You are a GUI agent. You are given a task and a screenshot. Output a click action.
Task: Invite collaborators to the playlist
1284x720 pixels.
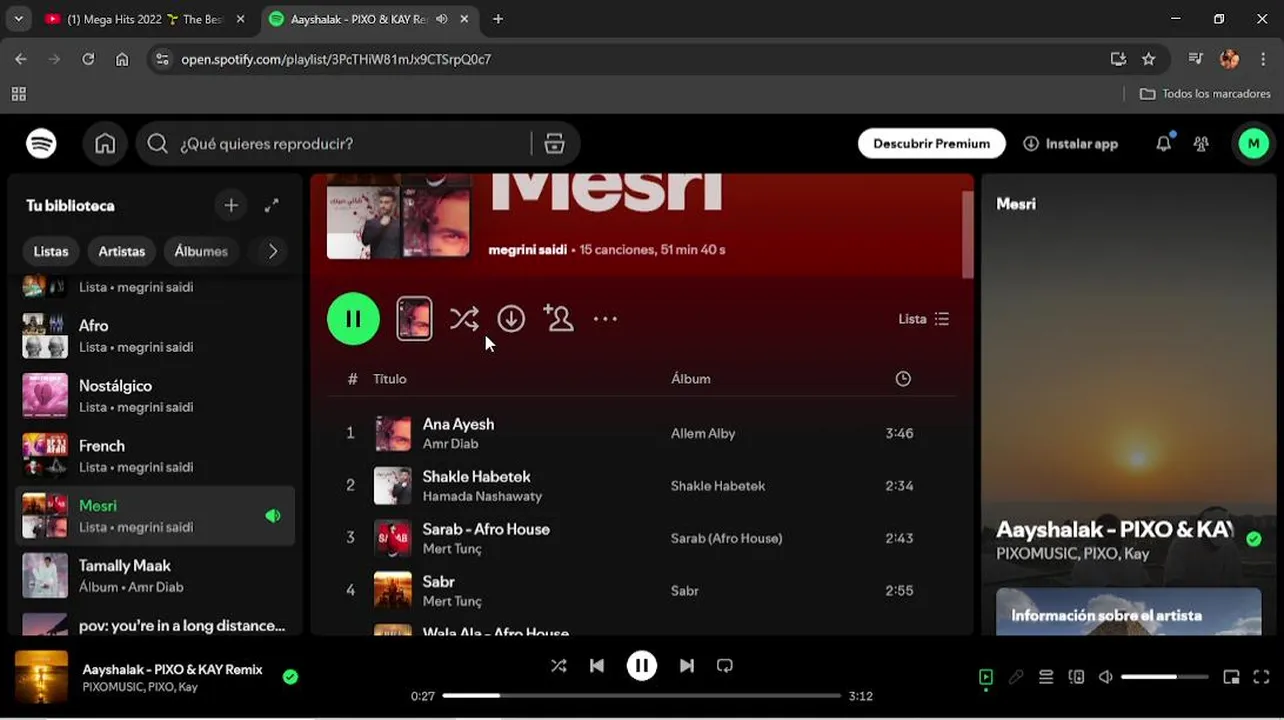[x=558, y=318]
